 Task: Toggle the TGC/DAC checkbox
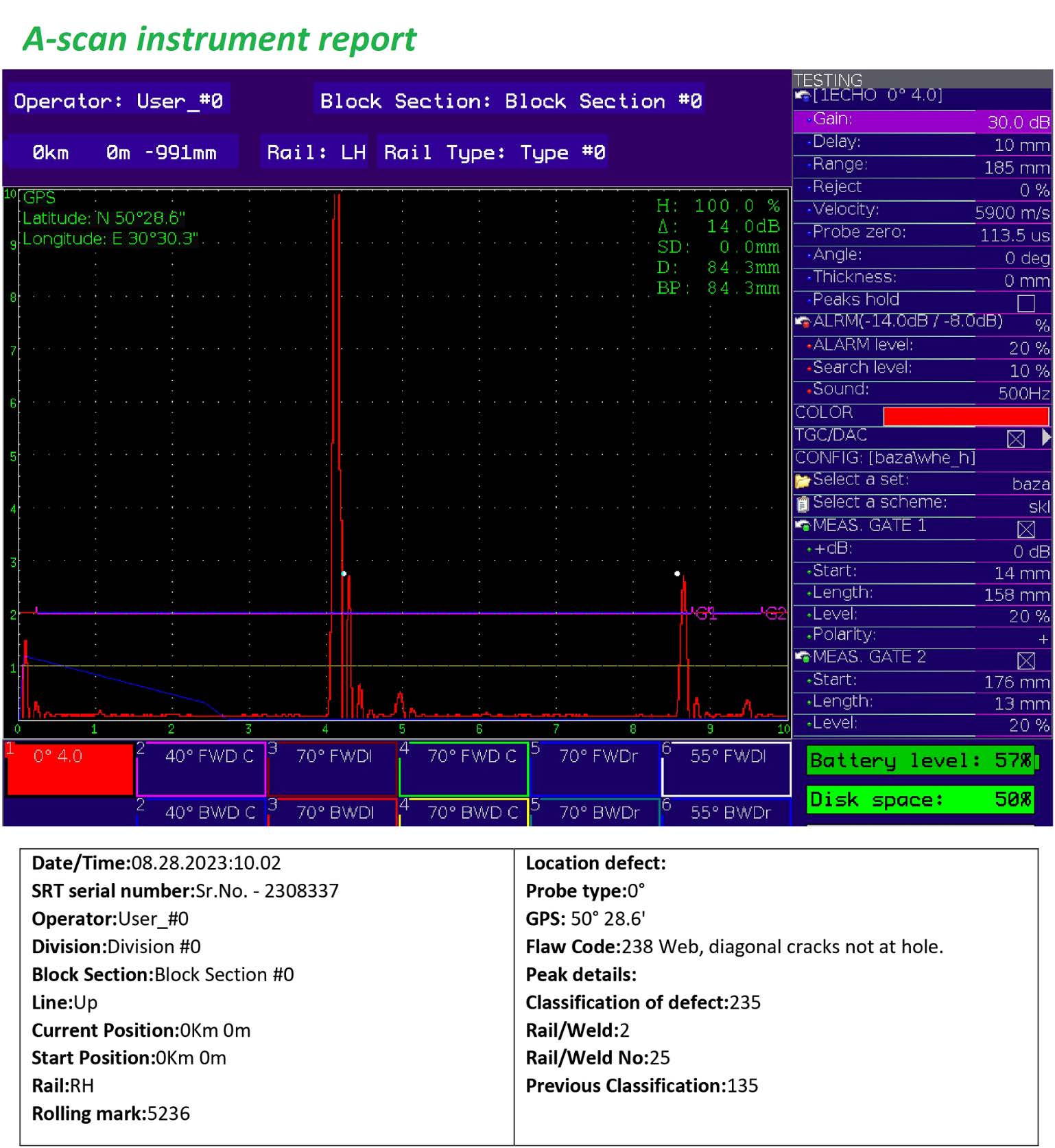[1016, 438]
